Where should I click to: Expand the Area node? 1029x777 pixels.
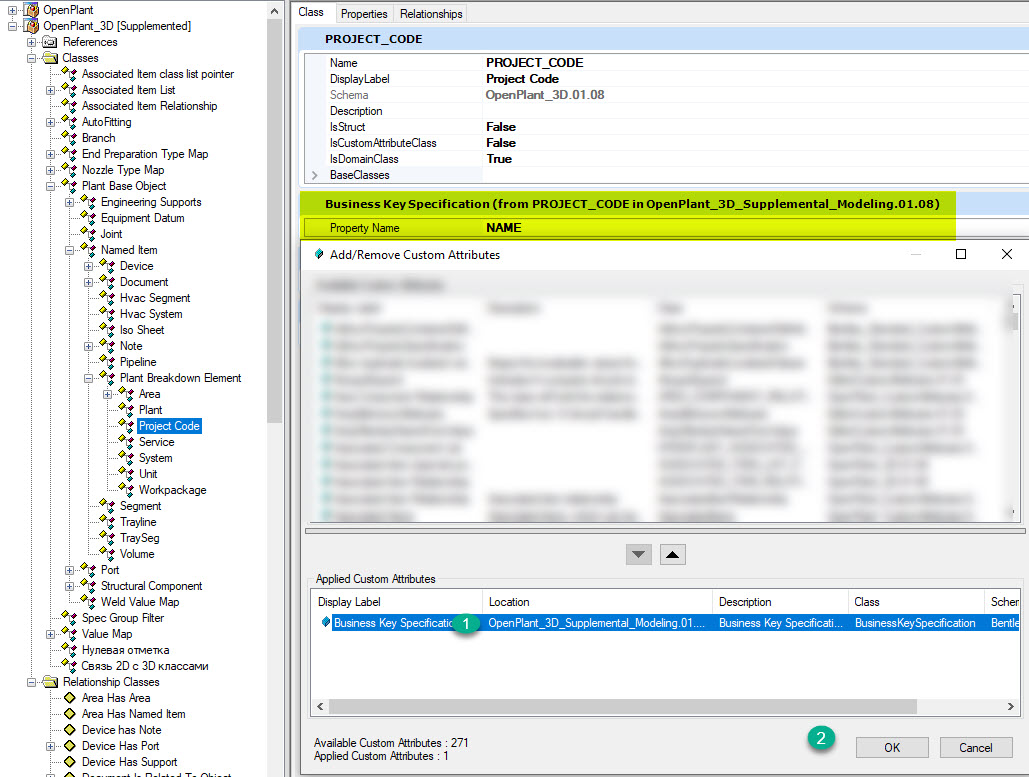tap(108, 394)
